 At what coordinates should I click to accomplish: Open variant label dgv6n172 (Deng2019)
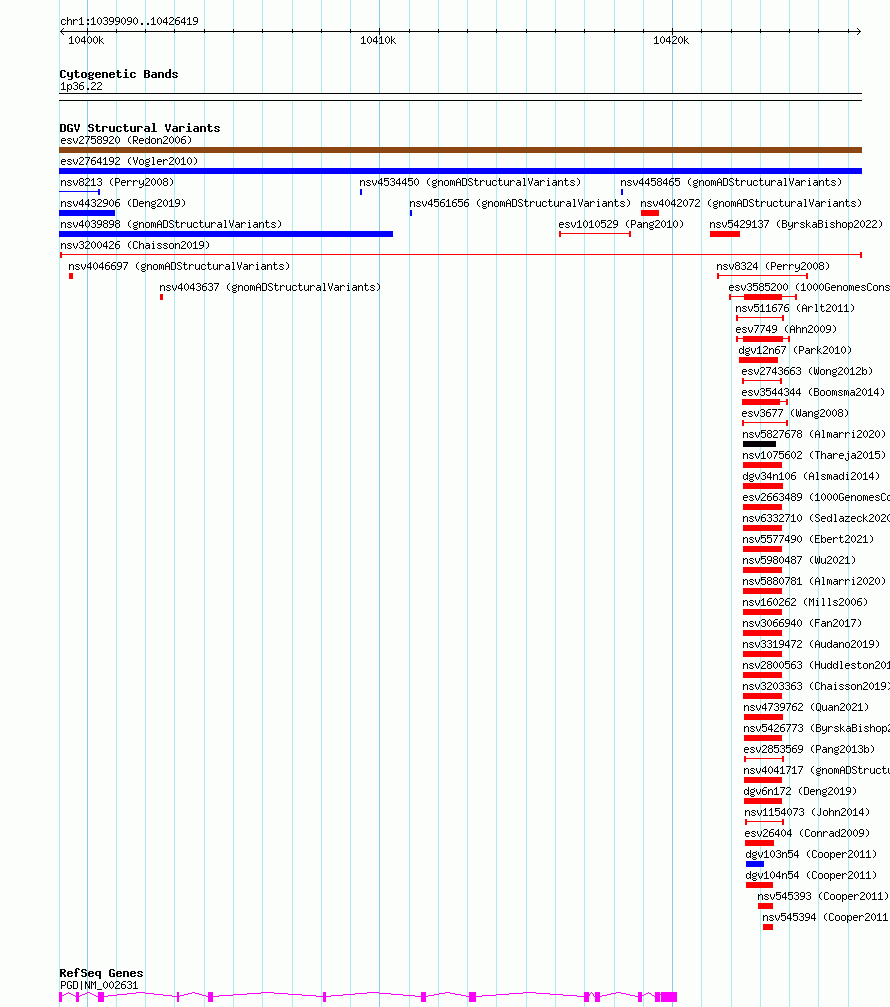point(800,791)
